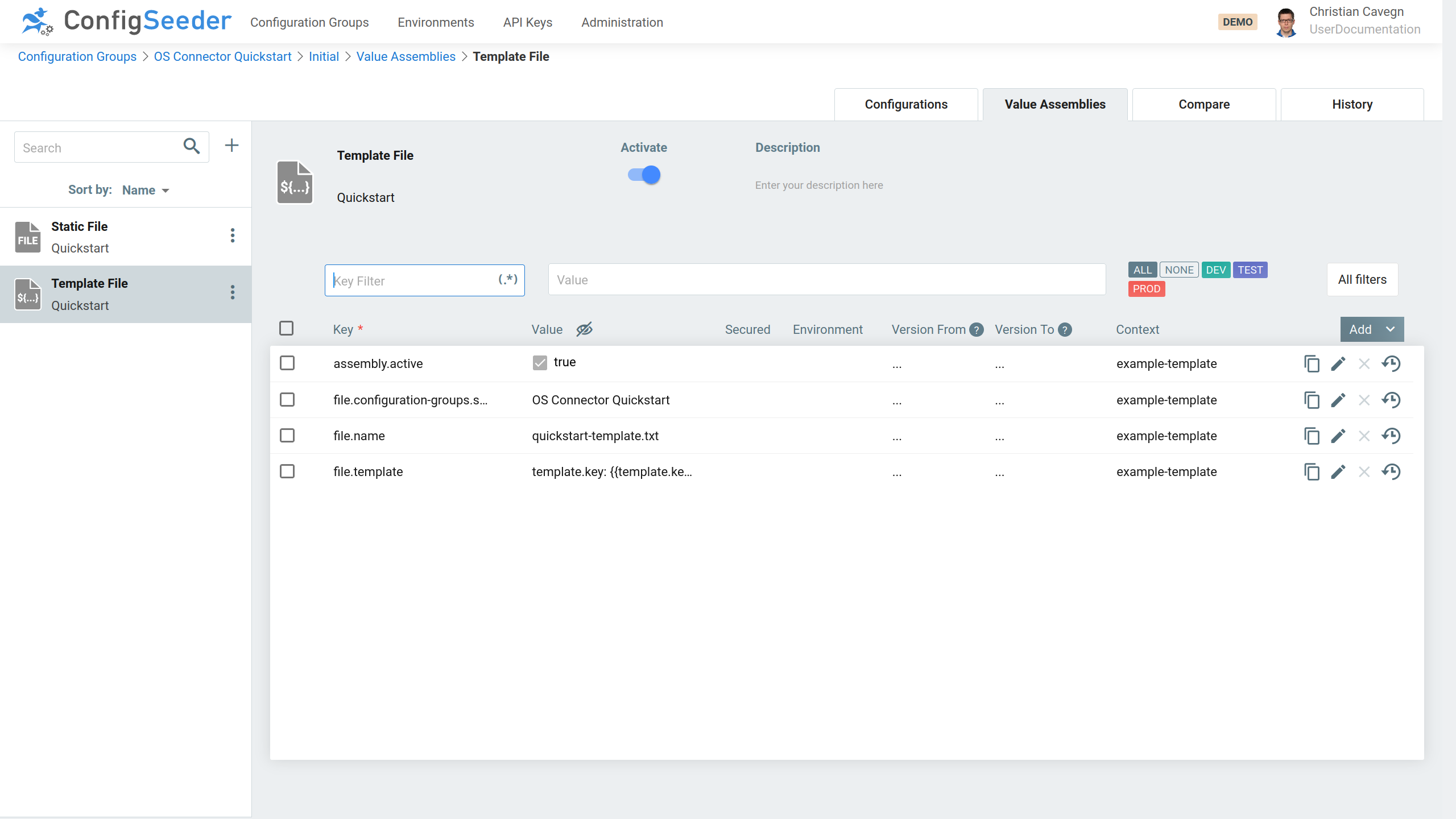Open Version From help icon

tap(977, 330)
